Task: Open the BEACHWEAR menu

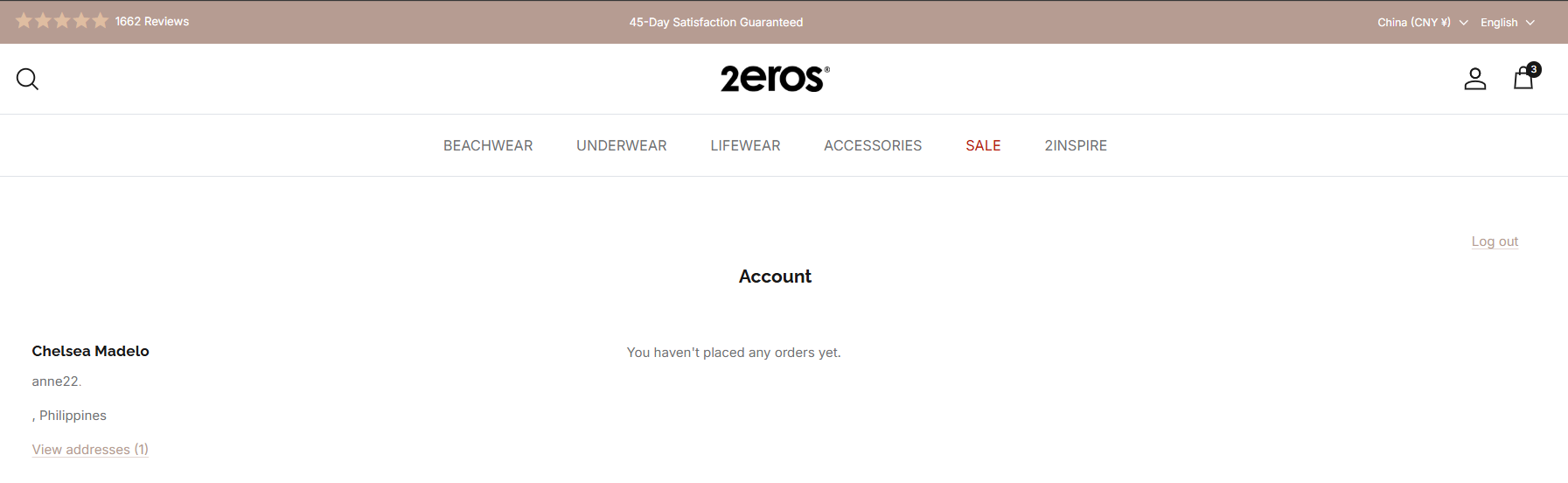Action: (x=488, y=146)
